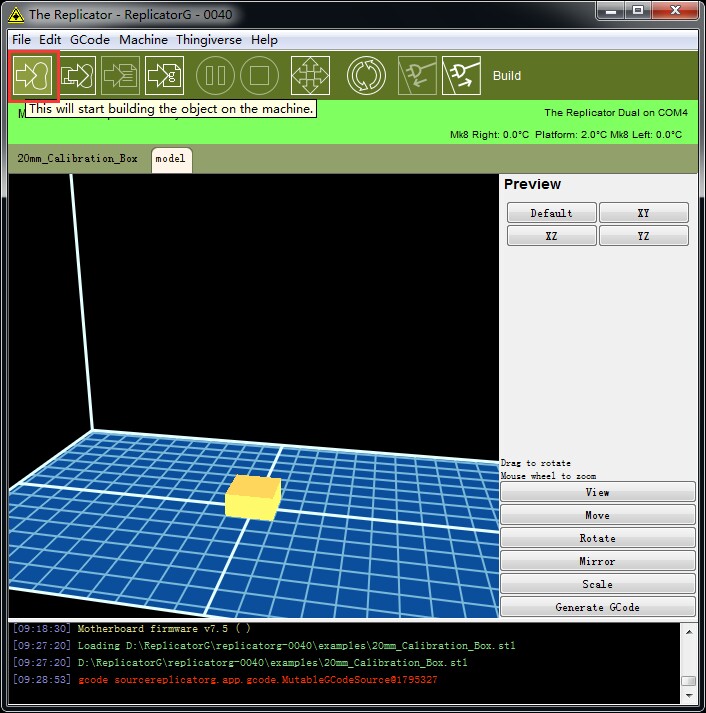Screen dimensions: 706x713
Task: Click the Stop build icon
Action: [259, 75]
